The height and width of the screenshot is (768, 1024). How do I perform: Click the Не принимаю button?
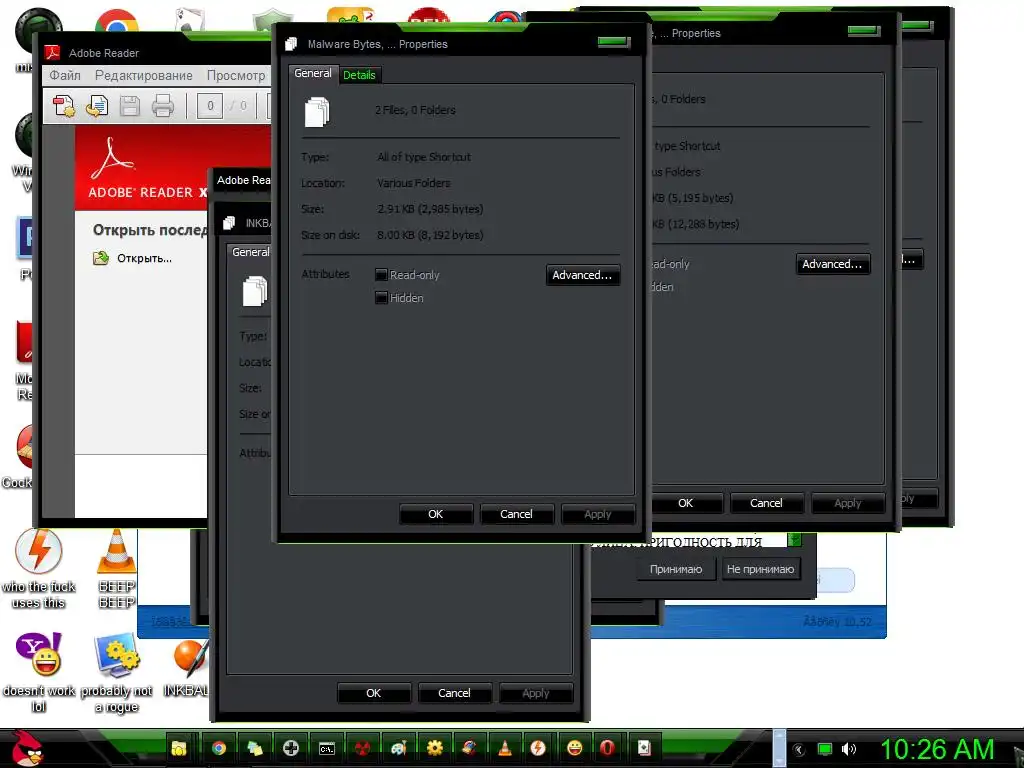[x=761, y=569]
